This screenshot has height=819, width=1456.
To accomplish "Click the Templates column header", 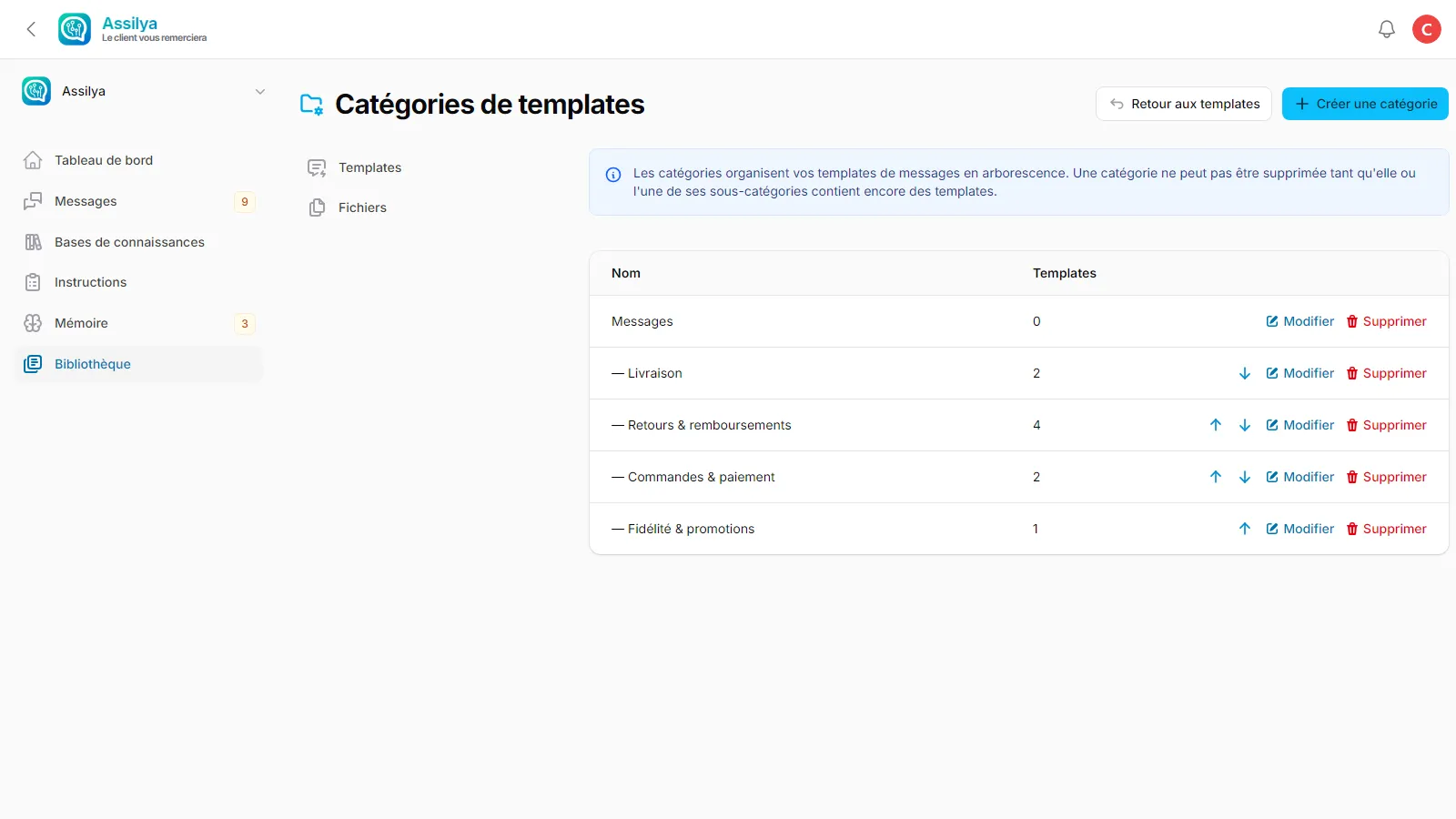I will 1065,273.
